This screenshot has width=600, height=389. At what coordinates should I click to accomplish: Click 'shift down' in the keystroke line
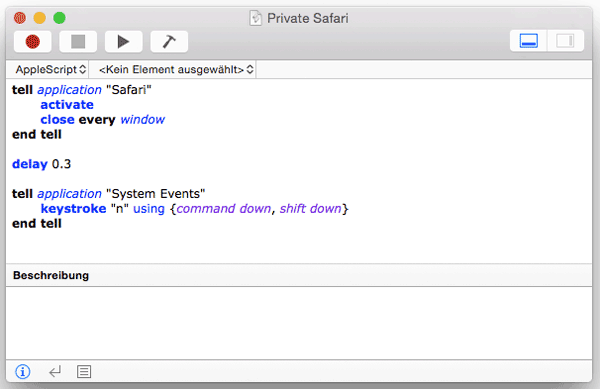(x=310, y=209)
